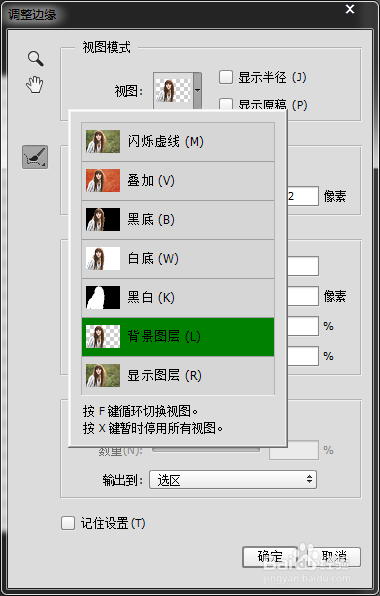Click the 确定 button
Viewport: 380px width, 596px height.
click(x=270, y=557)
